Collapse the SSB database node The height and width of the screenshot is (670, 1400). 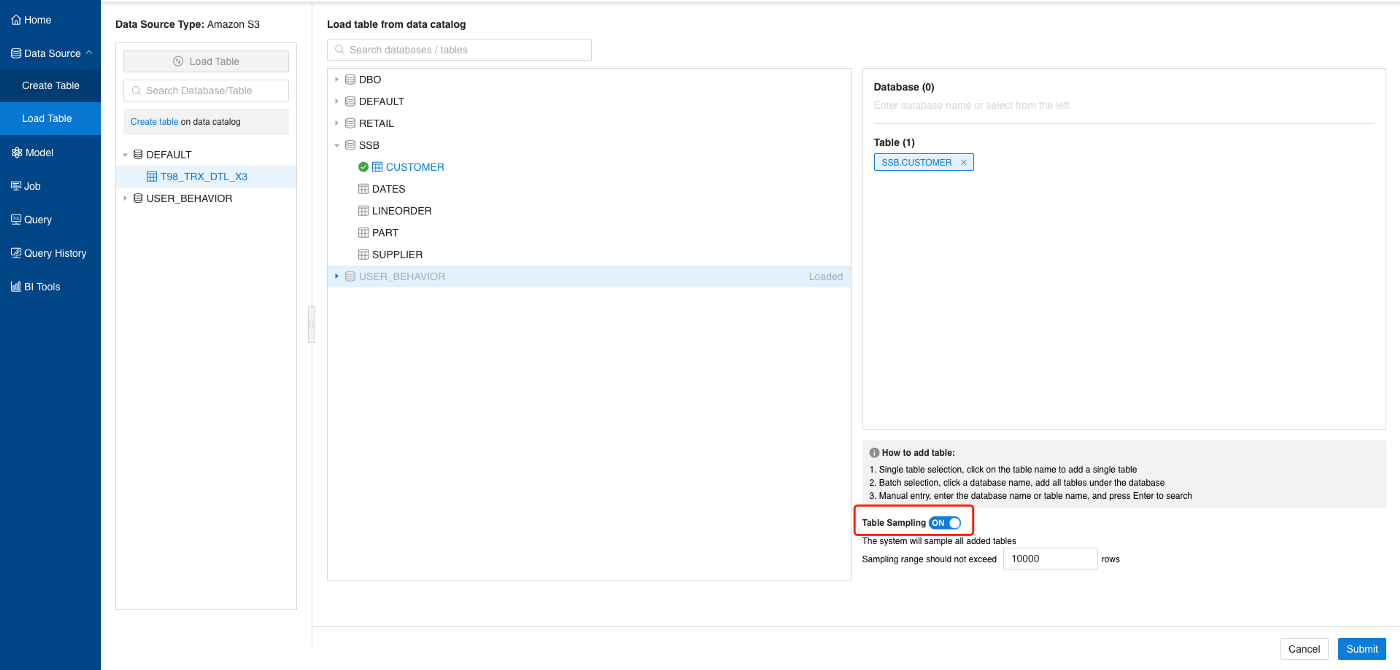(337, 145)
